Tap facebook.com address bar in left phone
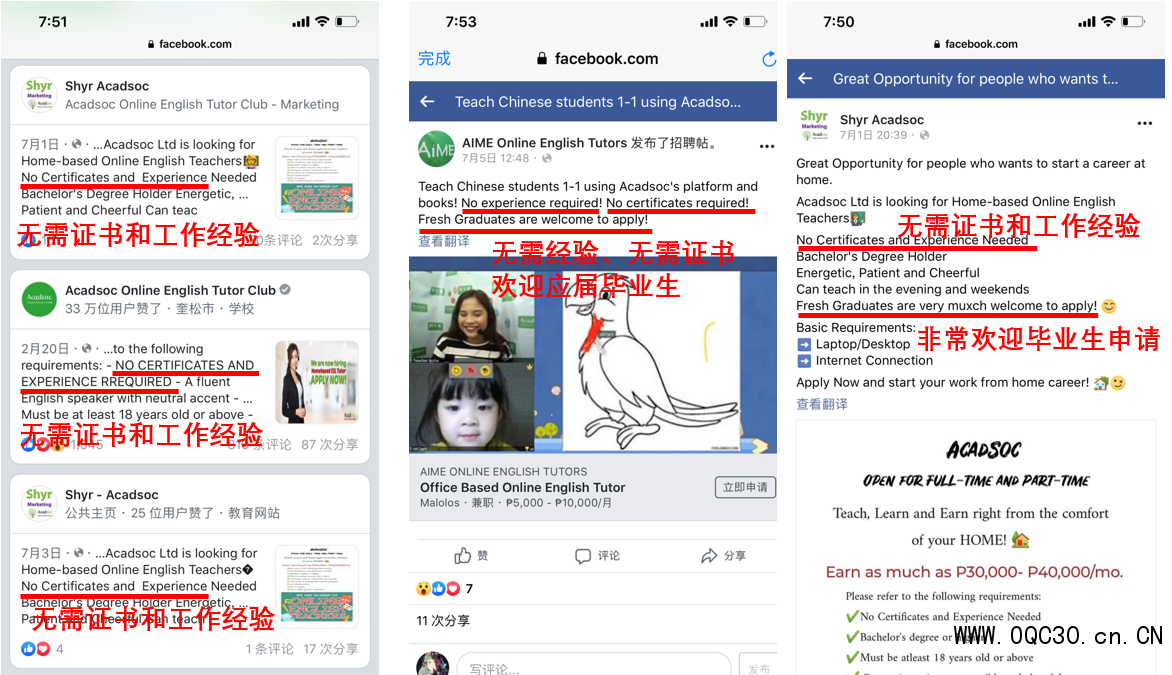The height and width of the screenshot is (675, 1172). tap(190, 44)
